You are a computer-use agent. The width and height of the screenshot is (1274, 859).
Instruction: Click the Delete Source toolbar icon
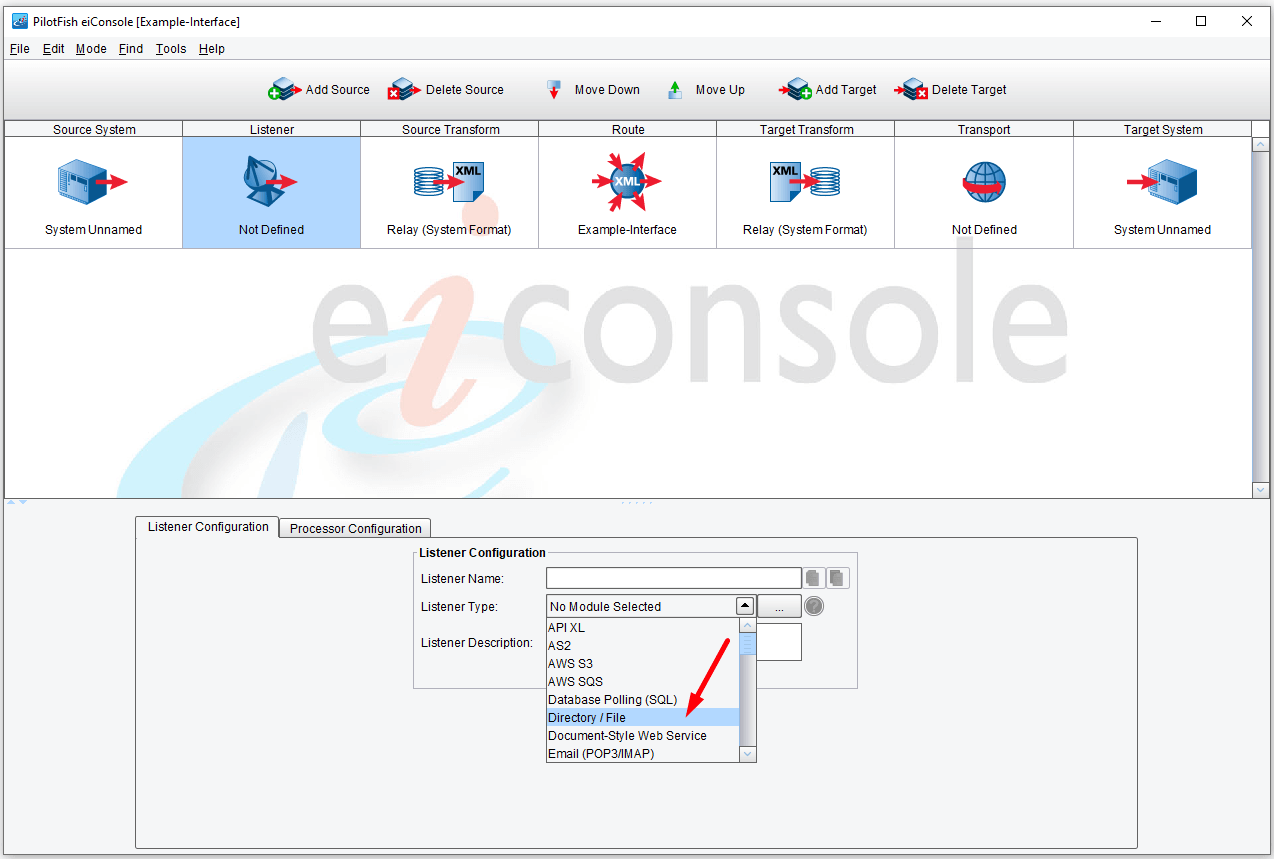405,90
